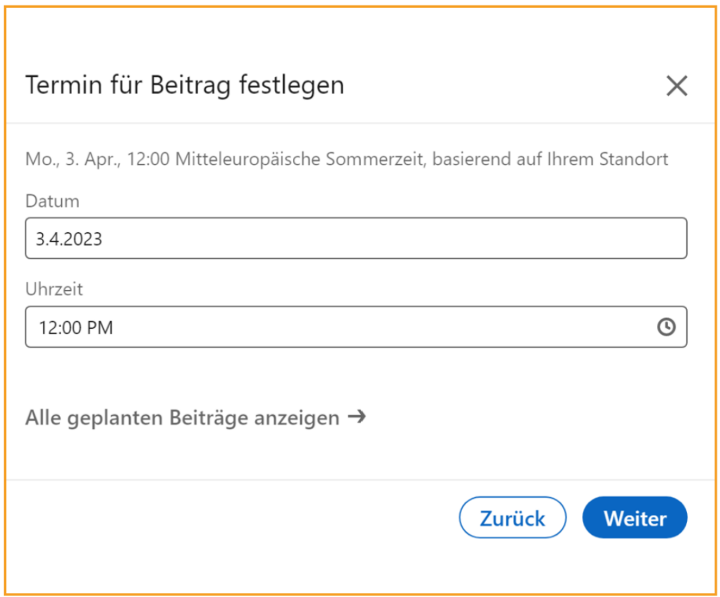The image size is (720, 597).
Task: Open Alle geplanten Beiträge anzeigen link
Action: [x=196, y=418]
